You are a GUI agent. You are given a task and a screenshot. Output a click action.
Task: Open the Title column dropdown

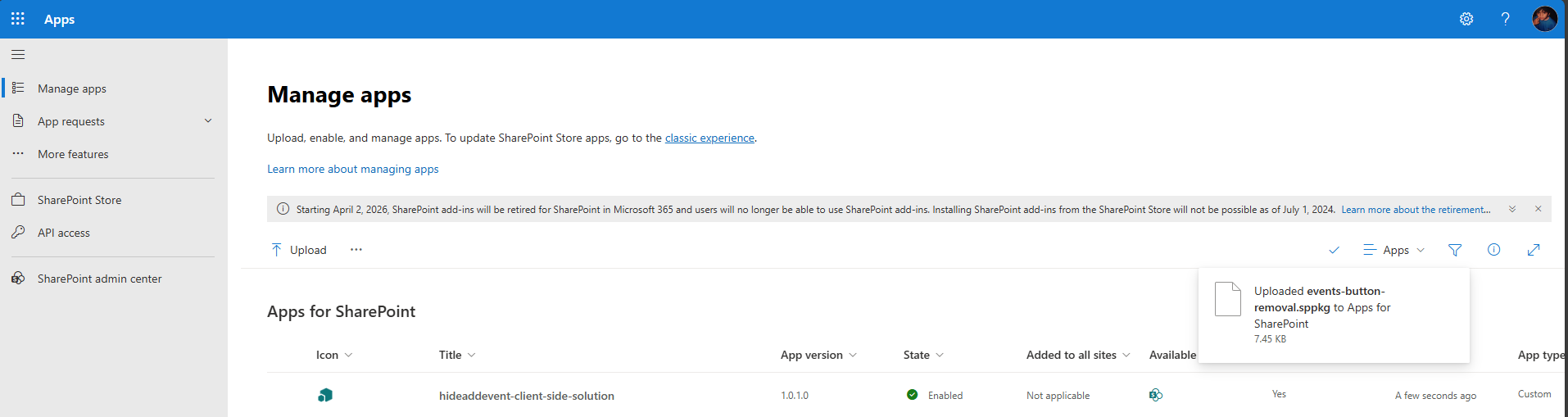coord(457,355)
